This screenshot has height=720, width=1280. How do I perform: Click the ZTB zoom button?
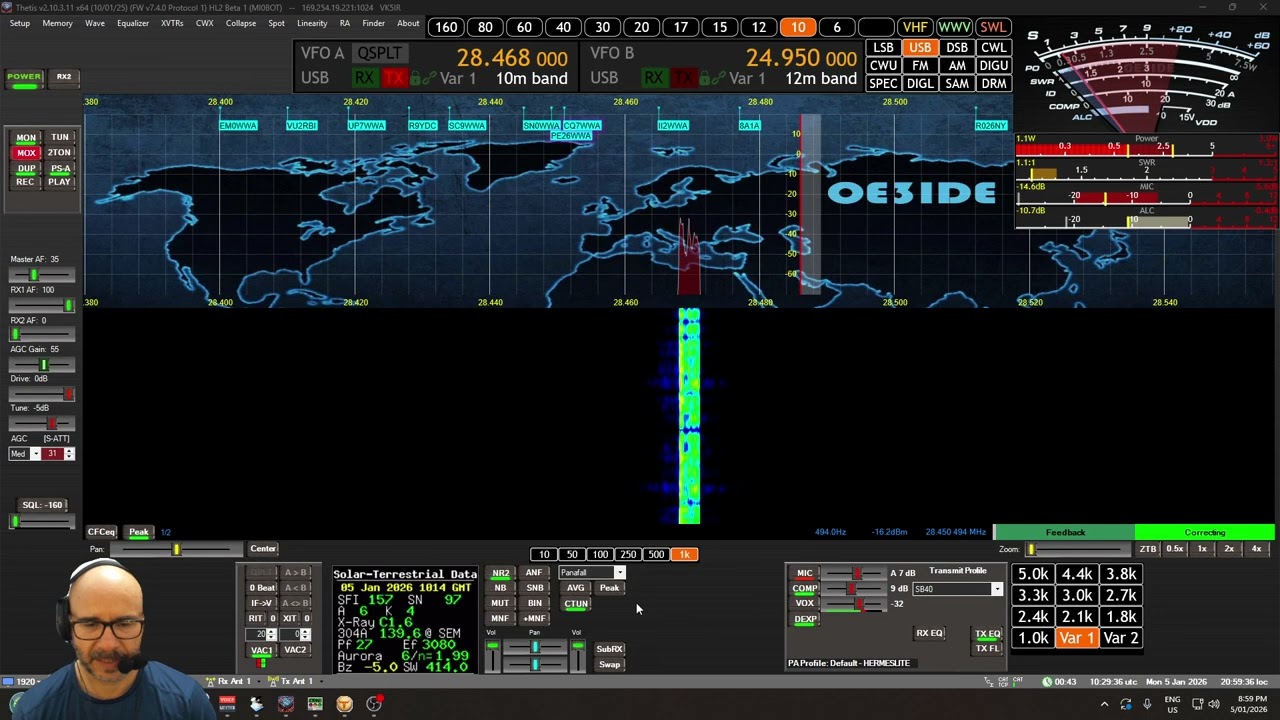pyautogui.click(x=1148, y=549)
